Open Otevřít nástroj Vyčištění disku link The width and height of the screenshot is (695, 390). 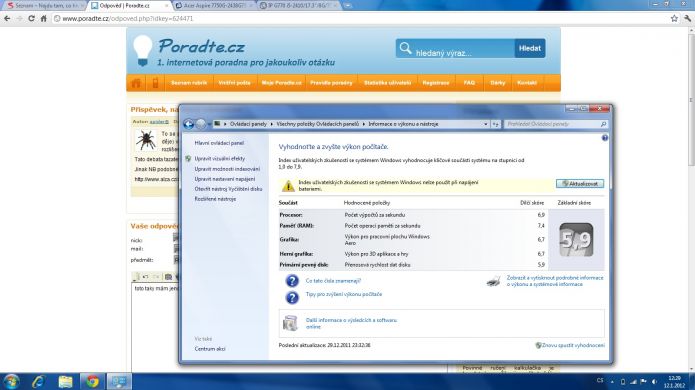click(x=228, y=189)
